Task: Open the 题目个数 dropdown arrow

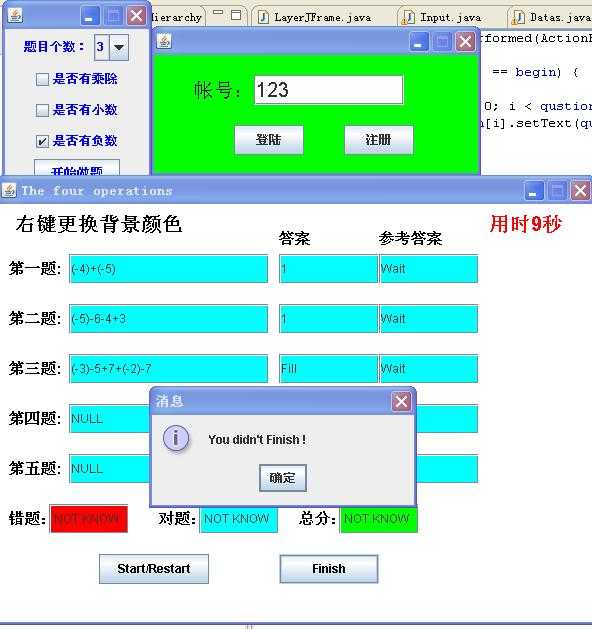Action: pyautogui.click(x=119, y=47)
